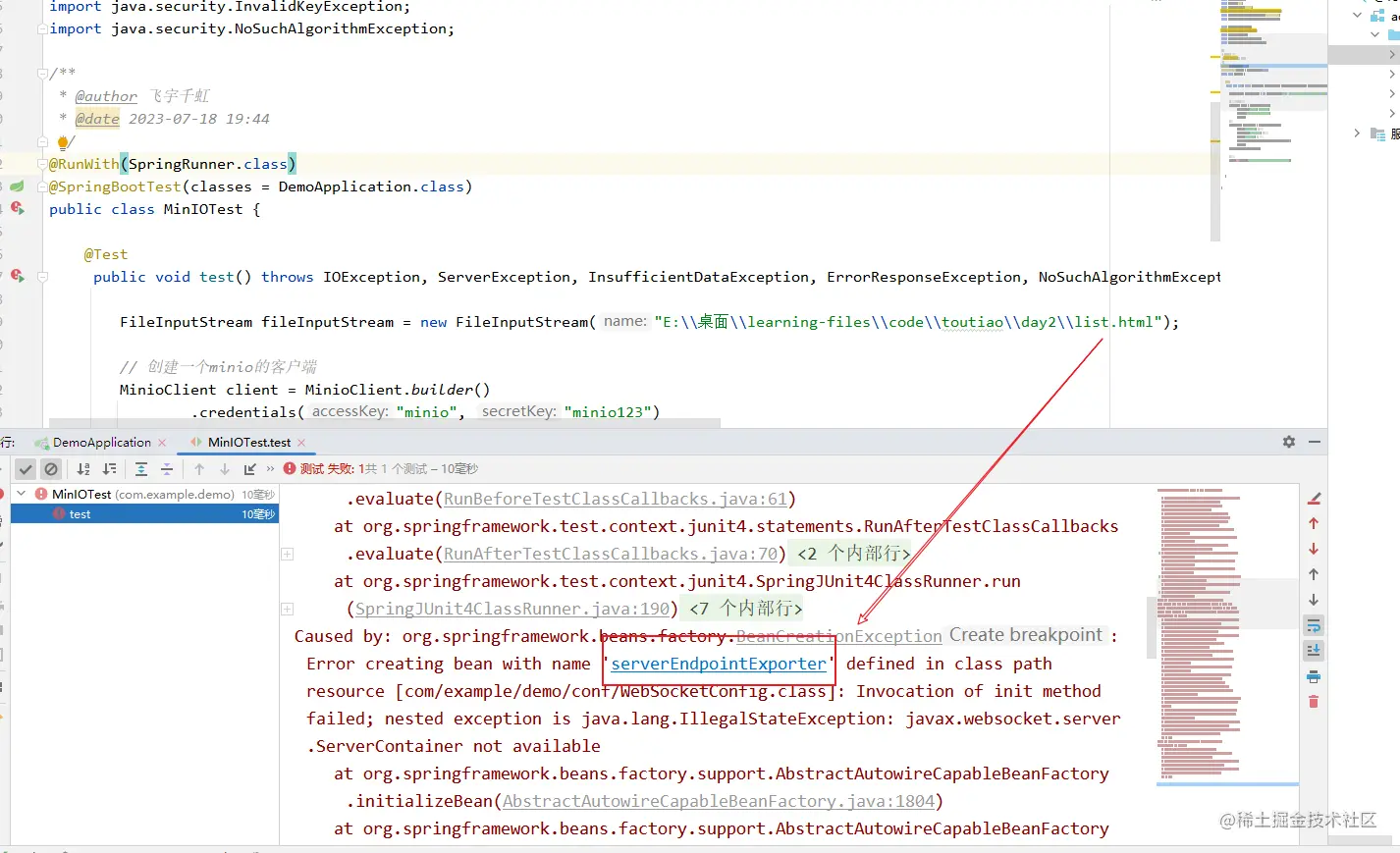Sort test results alphabetically
The height and width of the screenshot is (853, 1400).
pos(83,469)
